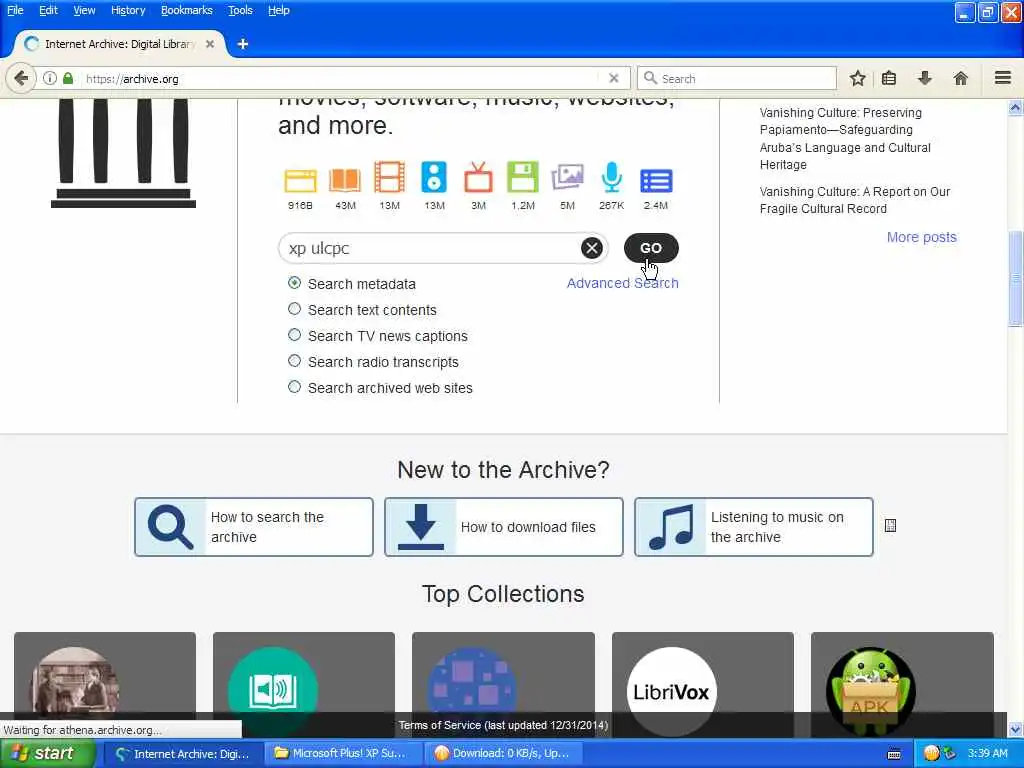Click the vertical scrollbar thumb
1024x768 pixels.
1016,278
